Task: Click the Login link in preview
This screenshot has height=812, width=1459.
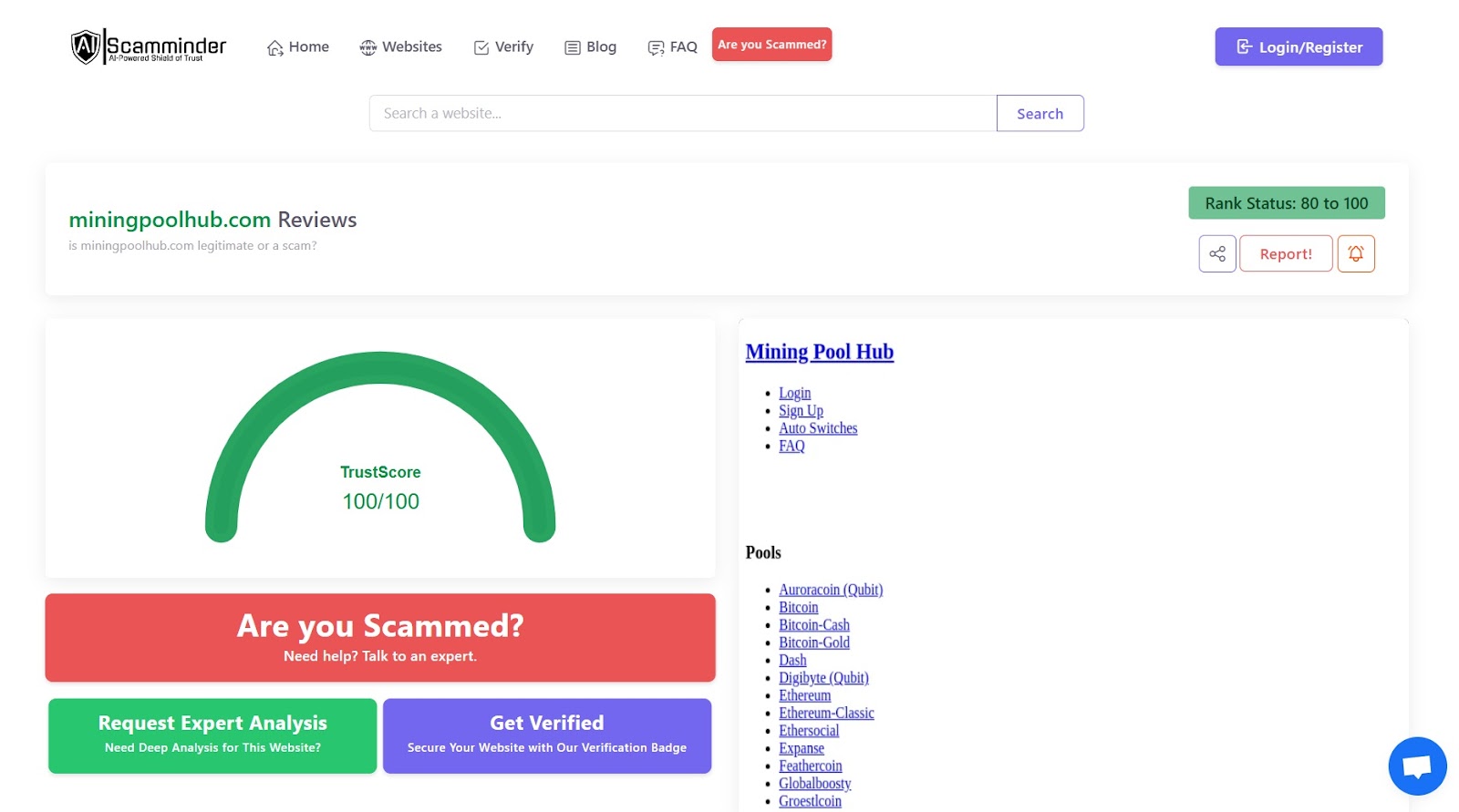Action: pos(794,393)
